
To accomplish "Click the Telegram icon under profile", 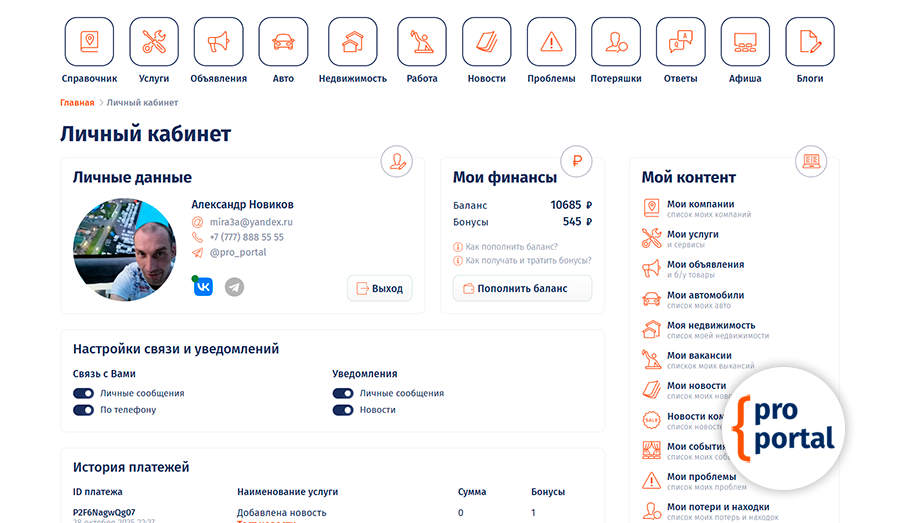I will (234, 287).
